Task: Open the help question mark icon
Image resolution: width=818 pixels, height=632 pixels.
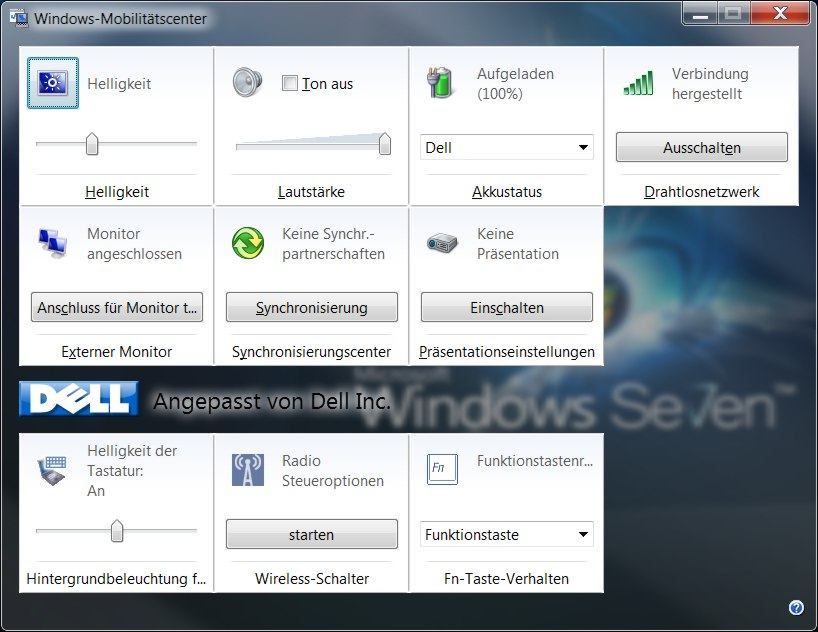Action: pyautogui.click(x=796, y=607)
